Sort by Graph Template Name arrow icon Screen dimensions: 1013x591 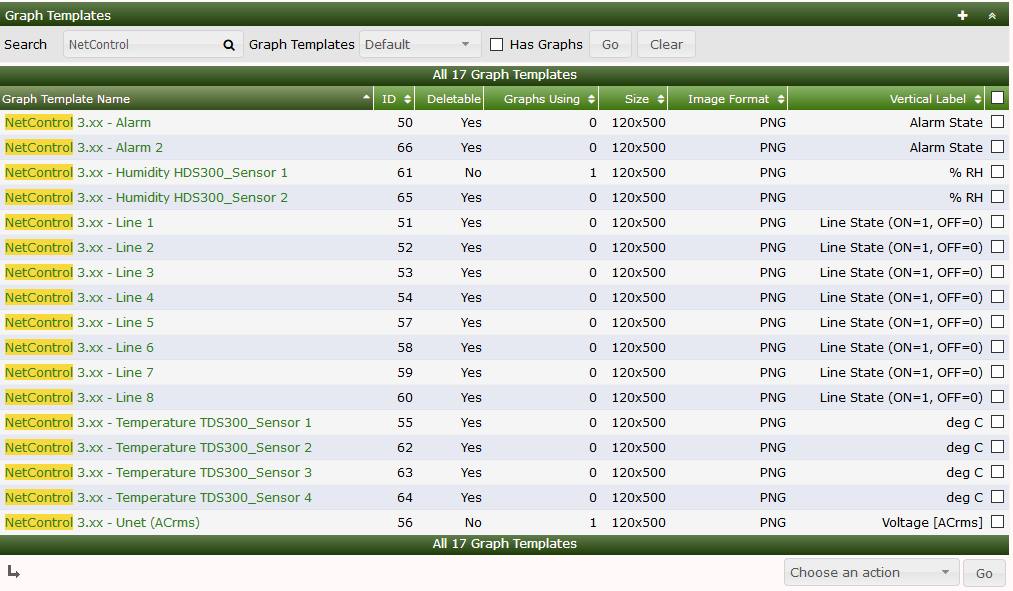click(x=366, y=98)
